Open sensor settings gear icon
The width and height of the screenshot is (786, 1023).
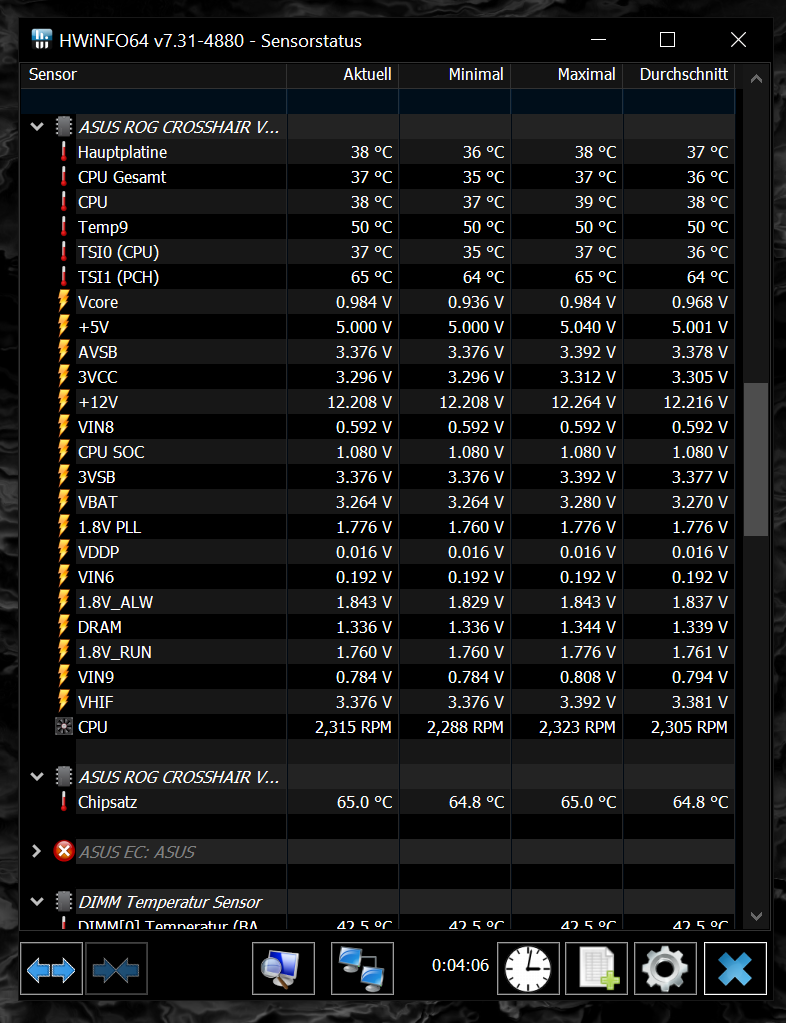point(665,969)
